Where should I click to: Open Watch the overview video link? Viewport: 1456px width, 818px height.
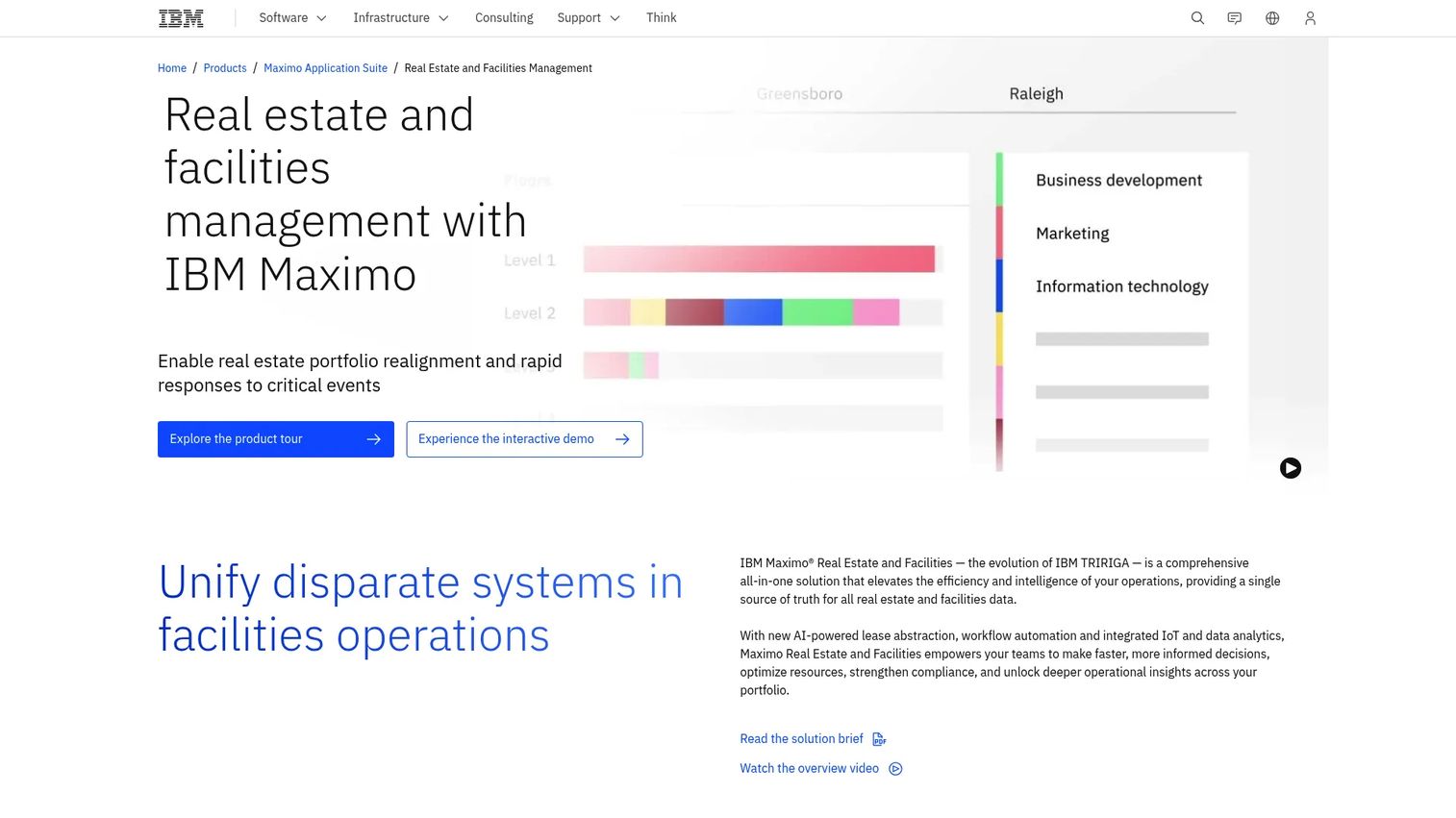(809, 769)
